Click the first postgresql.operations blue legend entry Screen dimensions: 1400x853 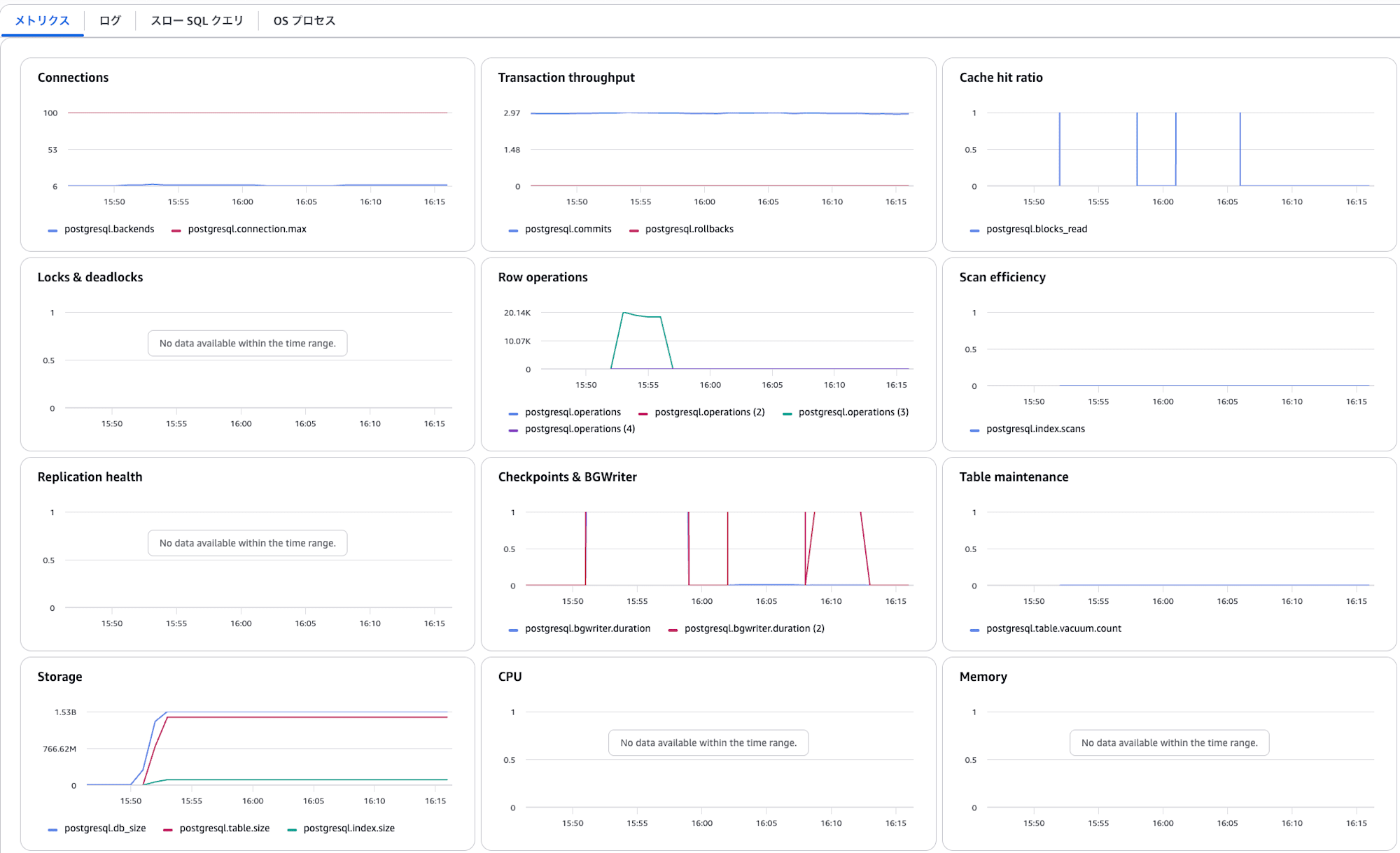(565, 412)
